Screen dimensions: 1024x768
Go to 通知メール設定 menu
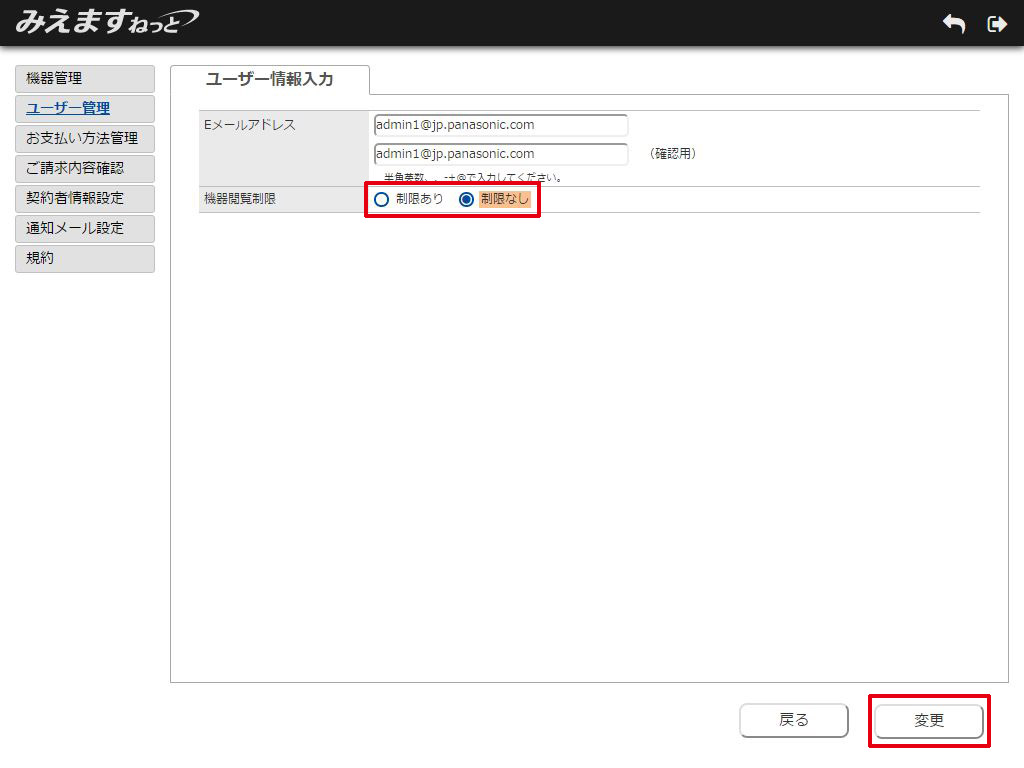pyautogui.click(x=85, y=228)
